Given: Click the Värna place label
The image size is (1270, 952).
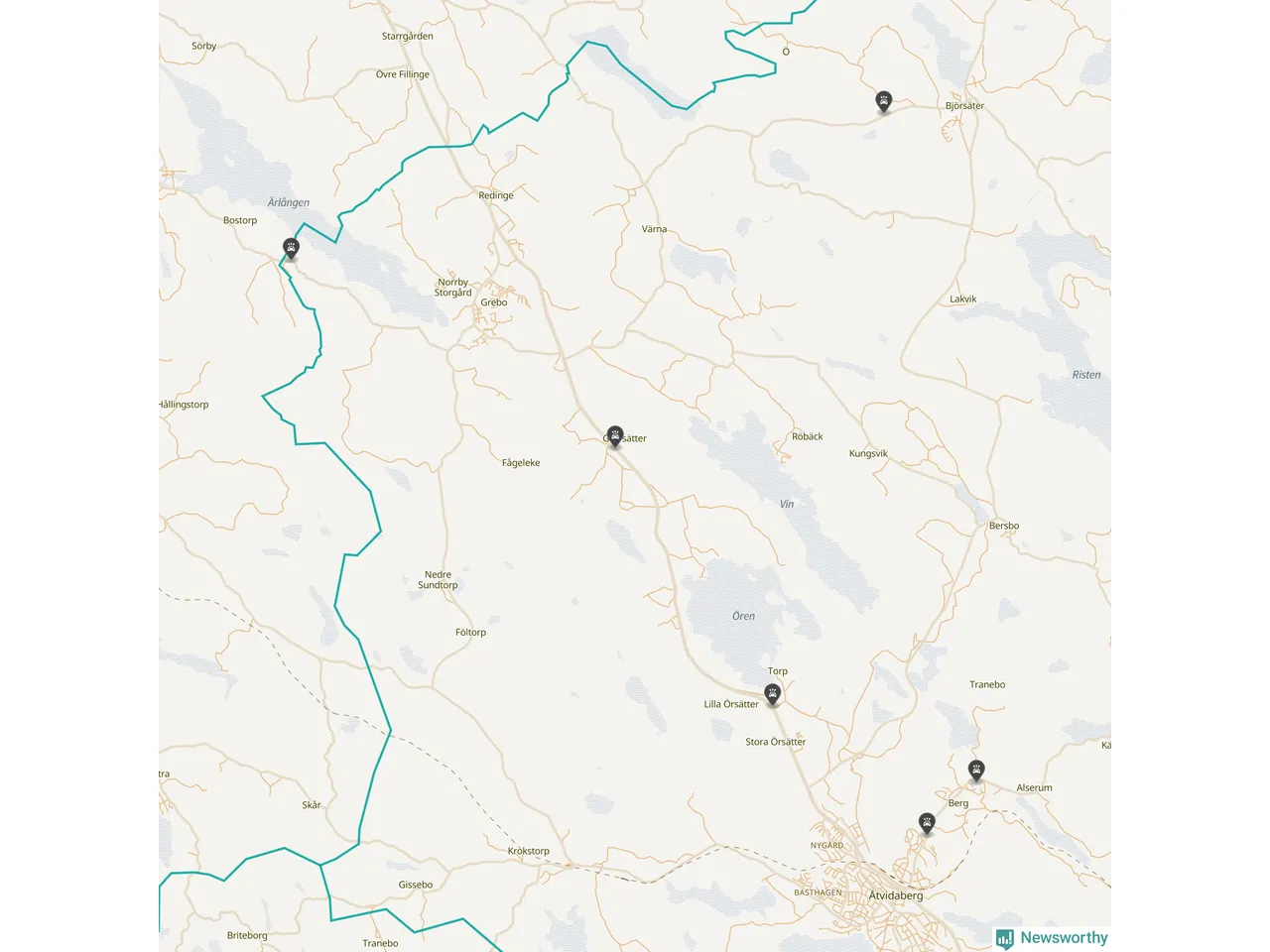Looking at the screenshot, I should [654, 229].
